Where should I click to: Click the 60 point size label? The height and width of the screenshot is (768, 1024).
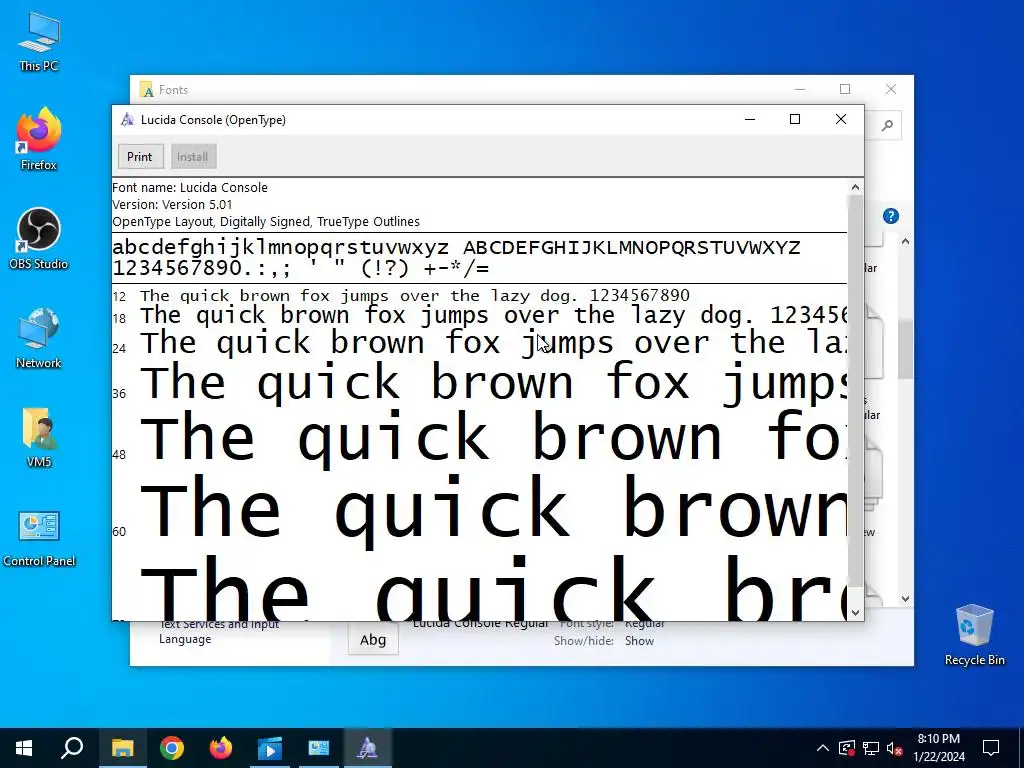point(119,532)
